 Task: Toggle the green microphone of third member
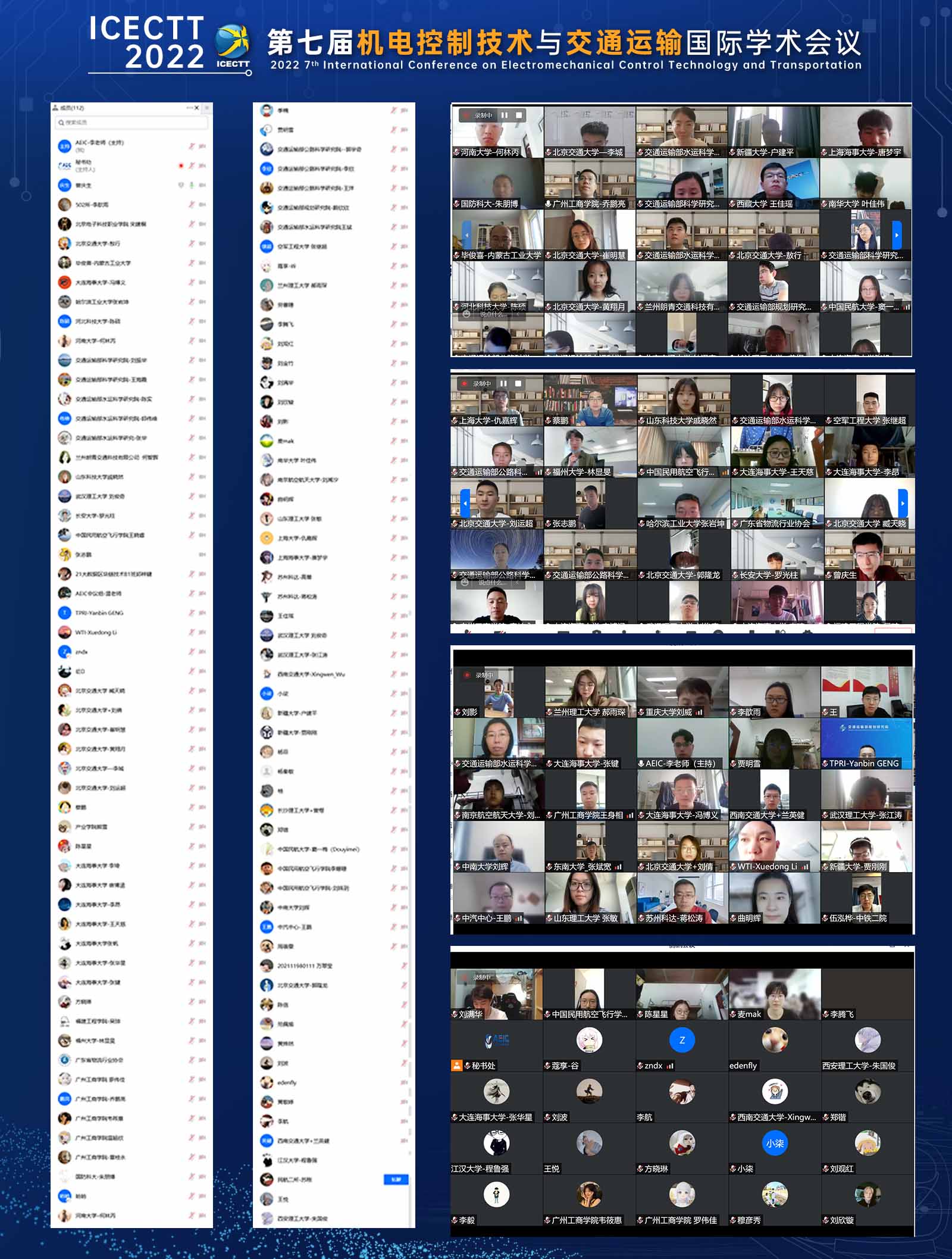(192, 185)
